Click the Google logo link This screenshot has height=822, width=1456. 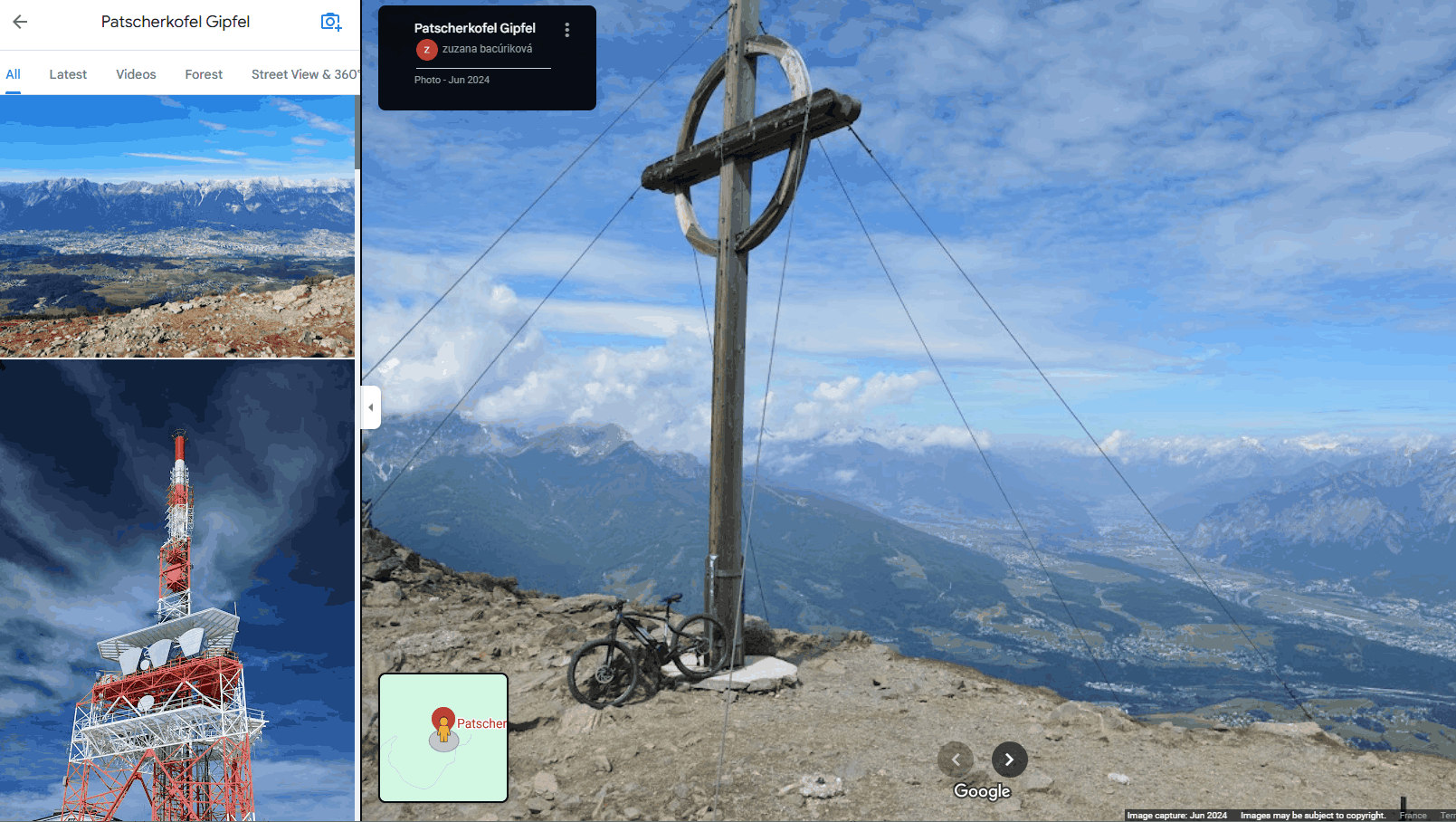982,791
